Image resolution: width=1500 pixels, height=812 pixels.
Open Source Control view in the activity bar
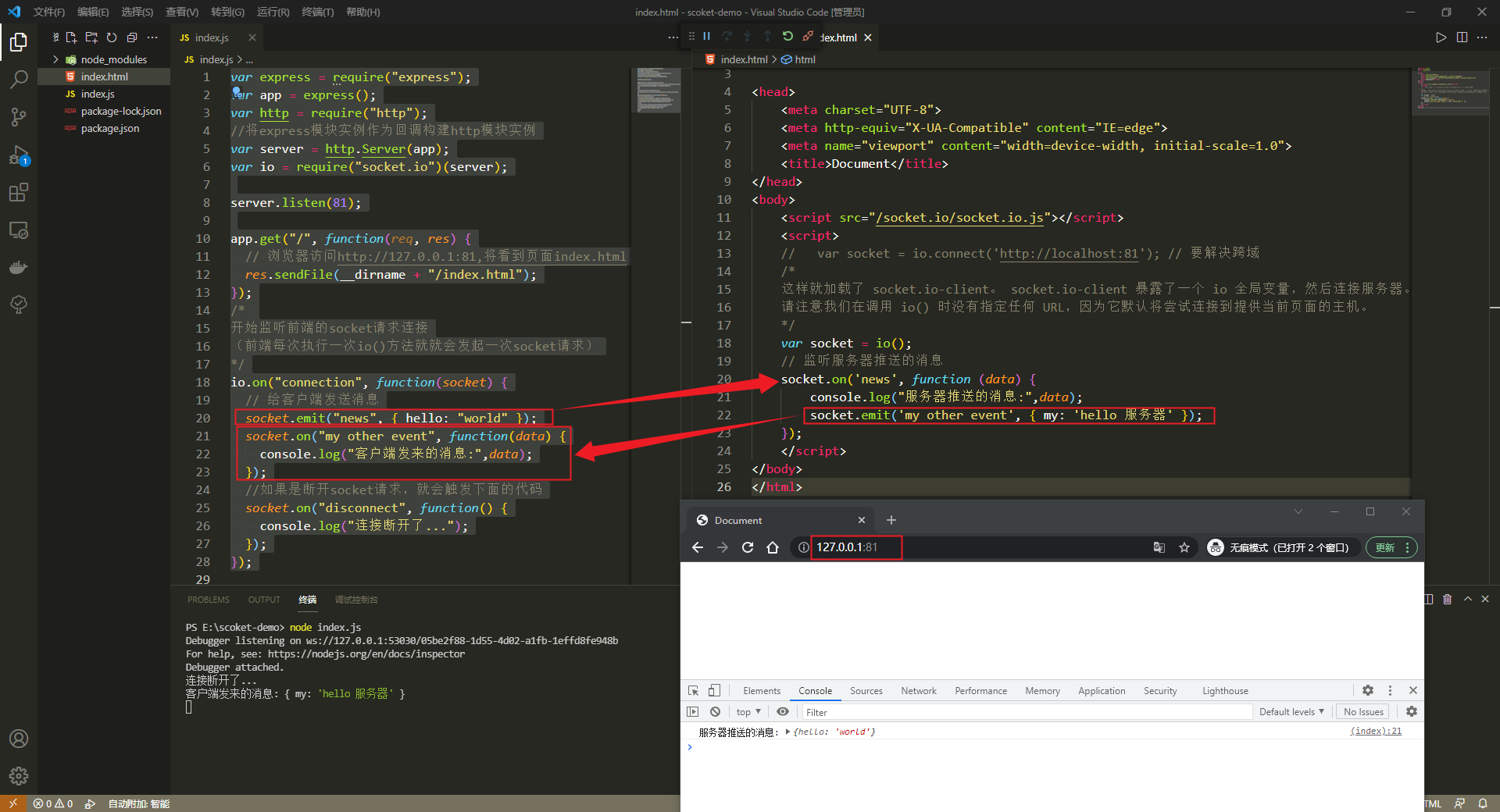click(x=19, y=117)
